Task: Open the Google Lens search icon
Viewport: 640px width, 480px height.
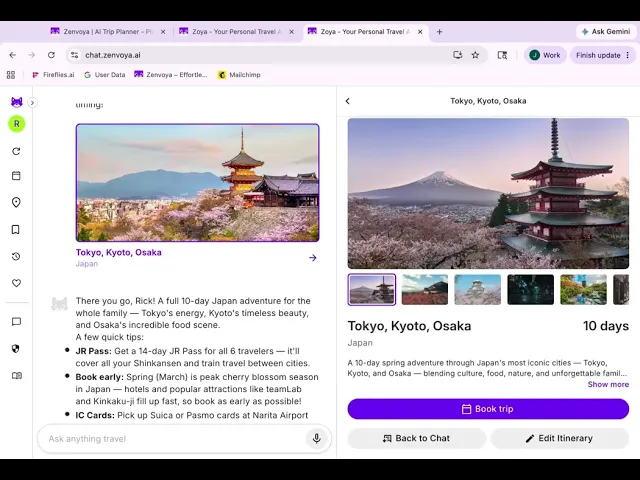Action: pyautogui.click(x=502, y=55)
